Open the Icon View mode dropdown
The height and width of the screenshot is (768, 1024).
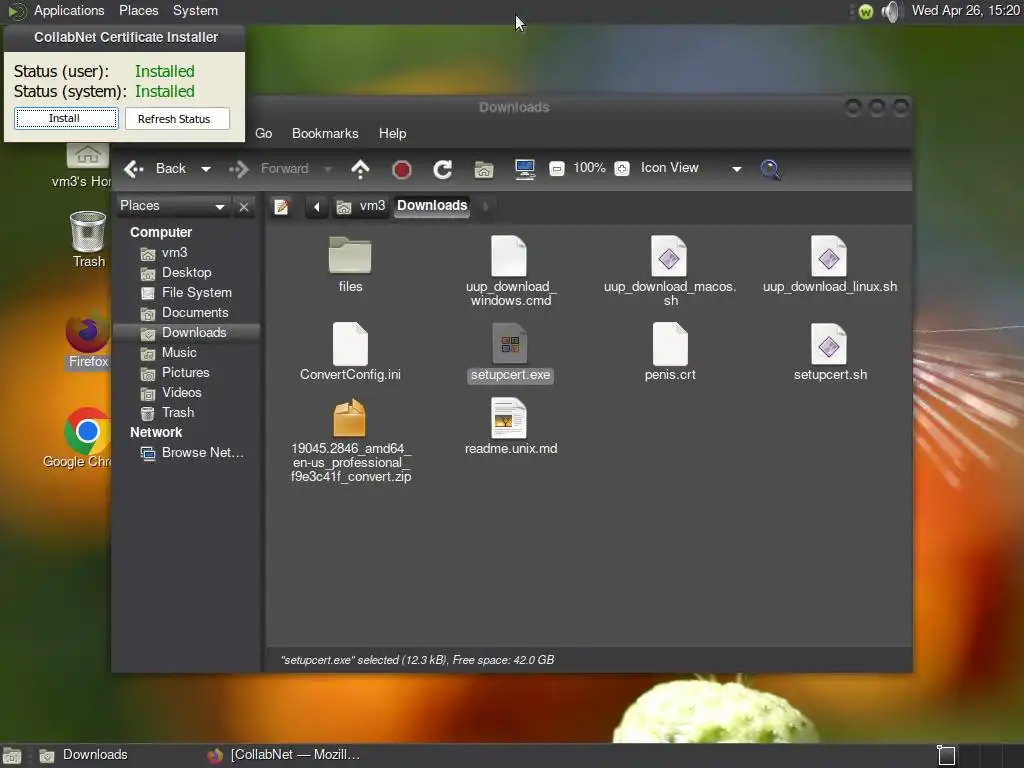[691, 168]
